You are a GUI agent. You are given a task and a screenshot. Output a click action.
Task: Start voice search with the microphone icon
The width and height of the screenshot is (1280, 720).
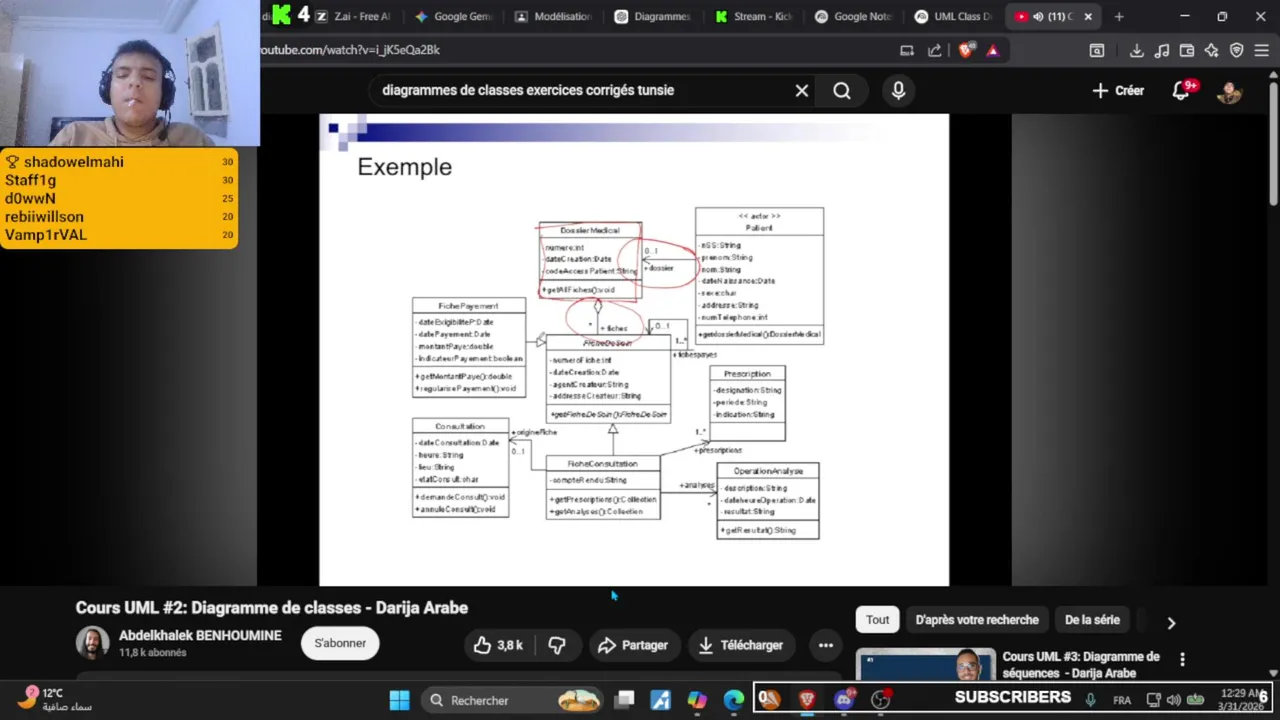[898, 91]
